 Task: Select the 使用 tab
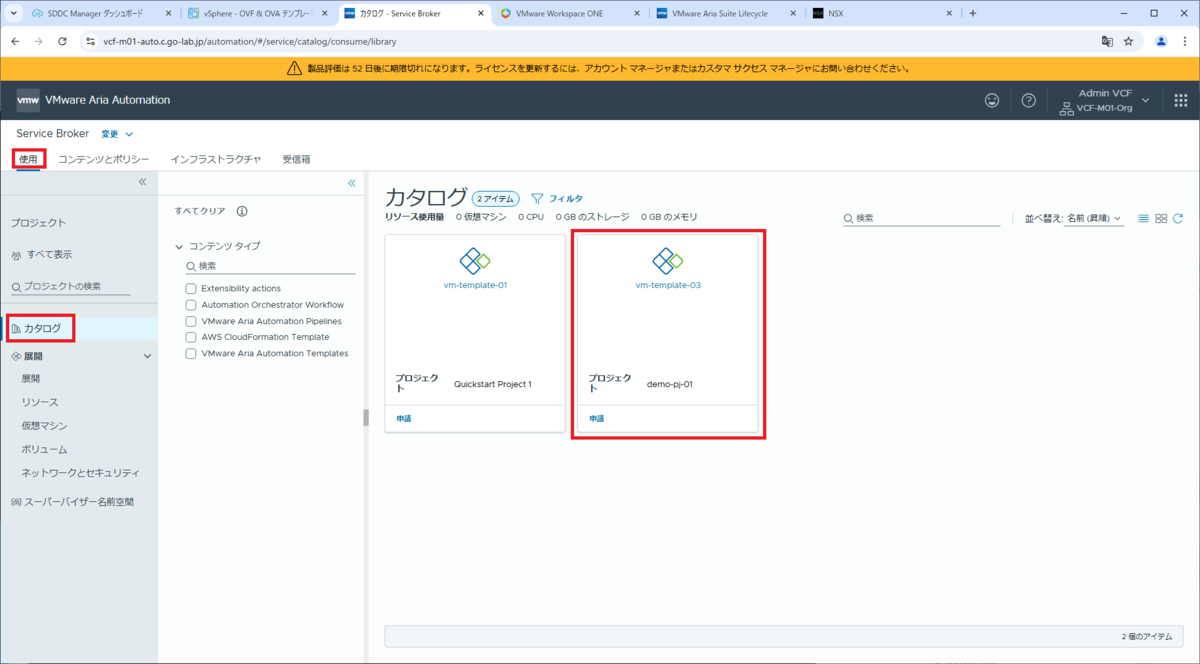coord(28,159)
